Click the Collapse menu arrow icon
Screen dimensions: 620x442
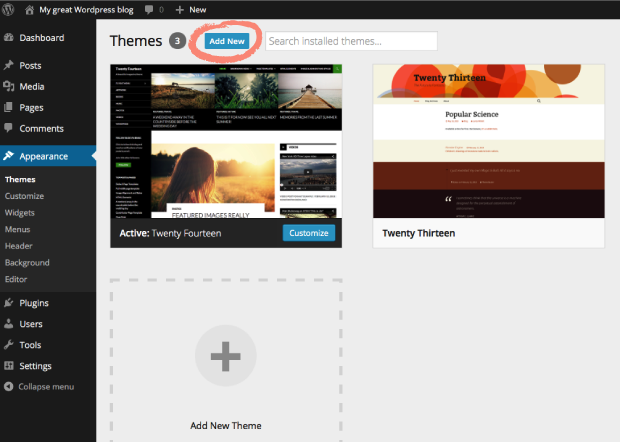[x=8, y=386]
